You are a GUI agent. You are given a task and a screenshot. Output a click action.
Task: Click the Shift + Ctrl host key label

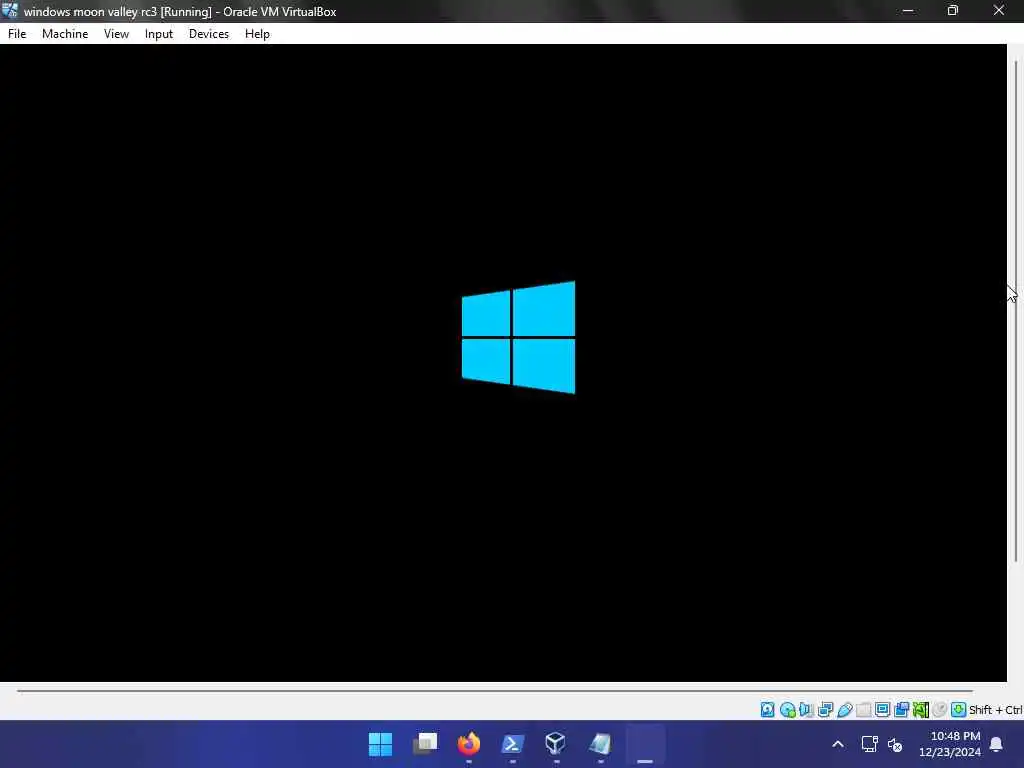tap(996, 710)
